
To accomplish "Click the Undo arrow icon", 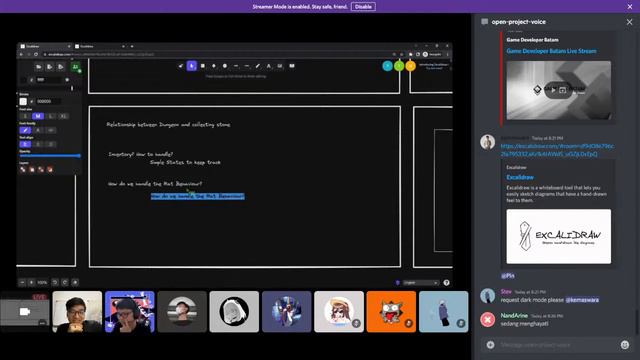I will click(x=55, y=282).
